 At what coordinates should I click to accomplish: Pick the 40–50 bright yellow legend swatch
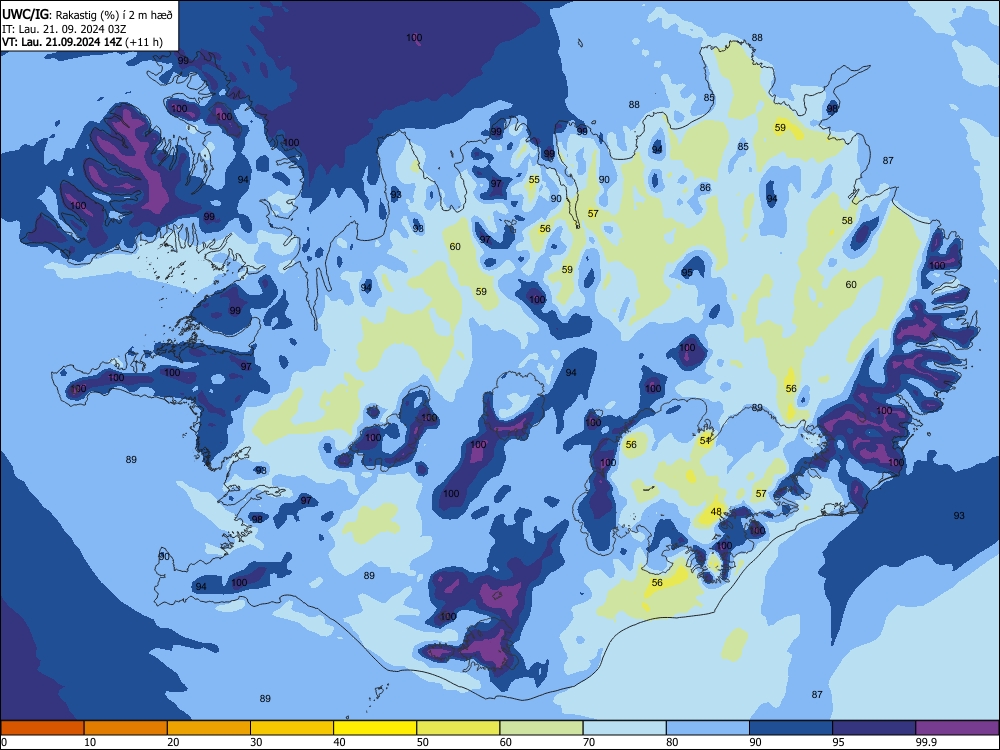pos(375,728)
